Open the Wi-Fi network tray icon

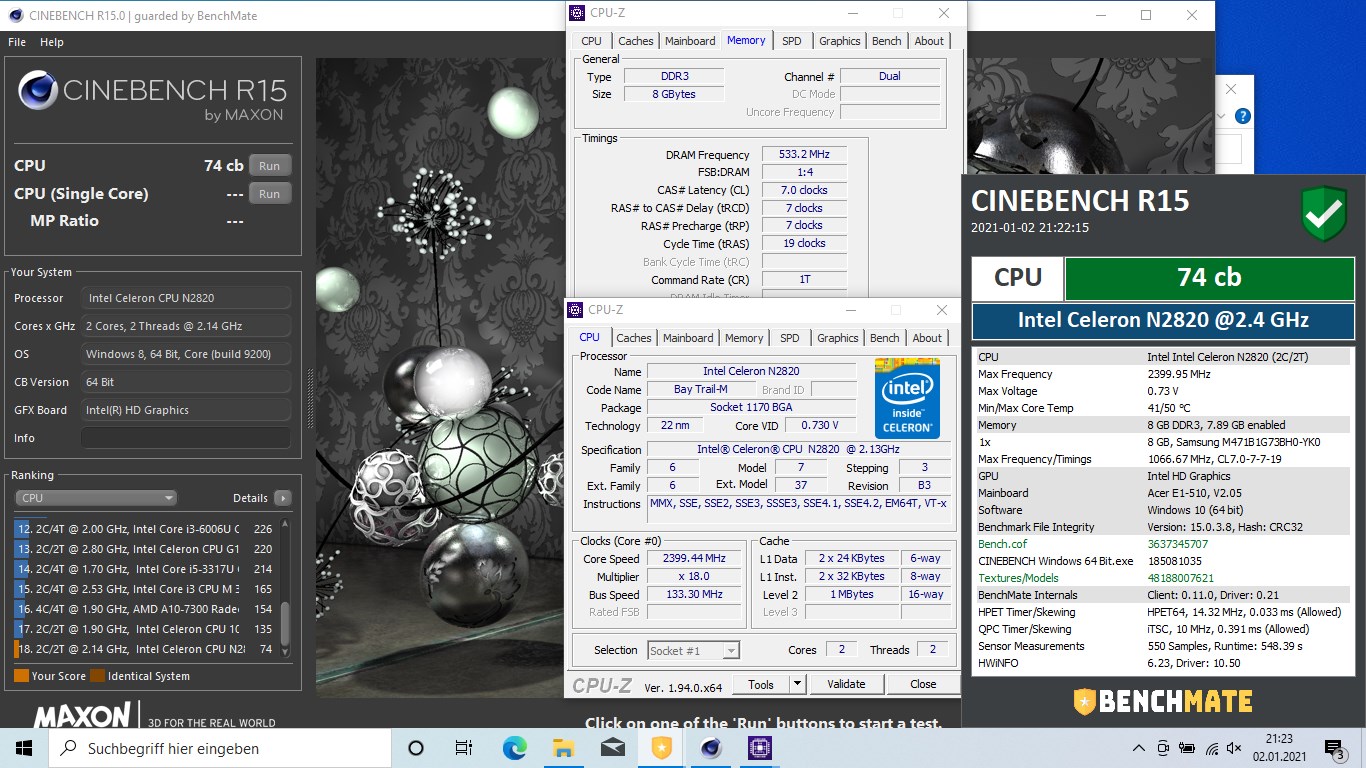(1212, 748)
